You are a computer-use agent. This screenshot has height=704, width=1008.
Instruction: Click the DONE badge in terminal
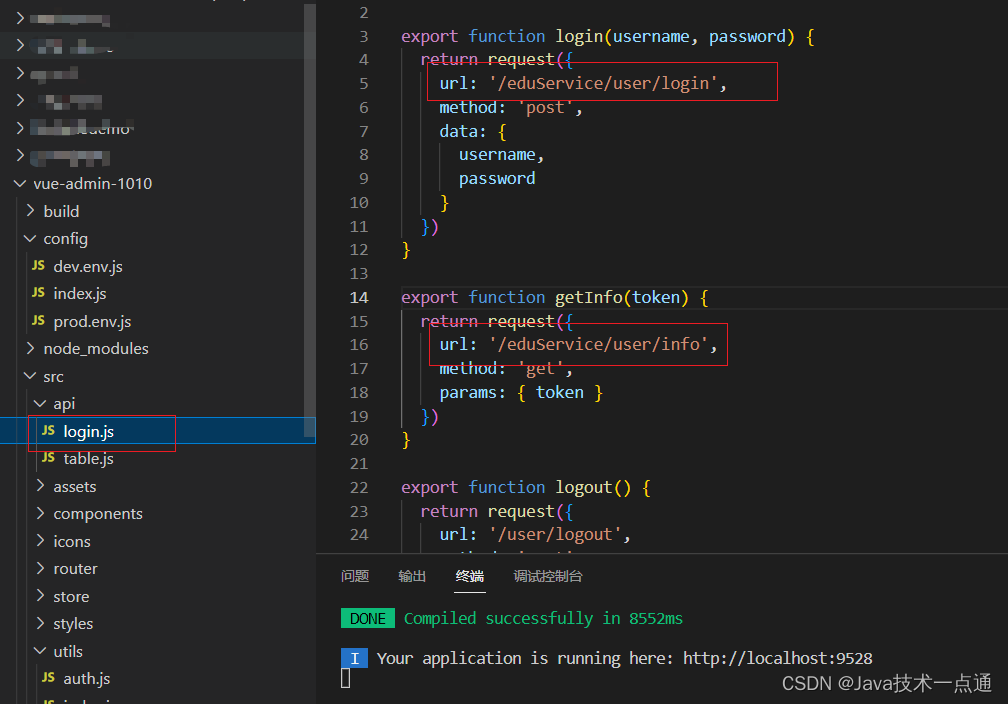pos(368,618)
